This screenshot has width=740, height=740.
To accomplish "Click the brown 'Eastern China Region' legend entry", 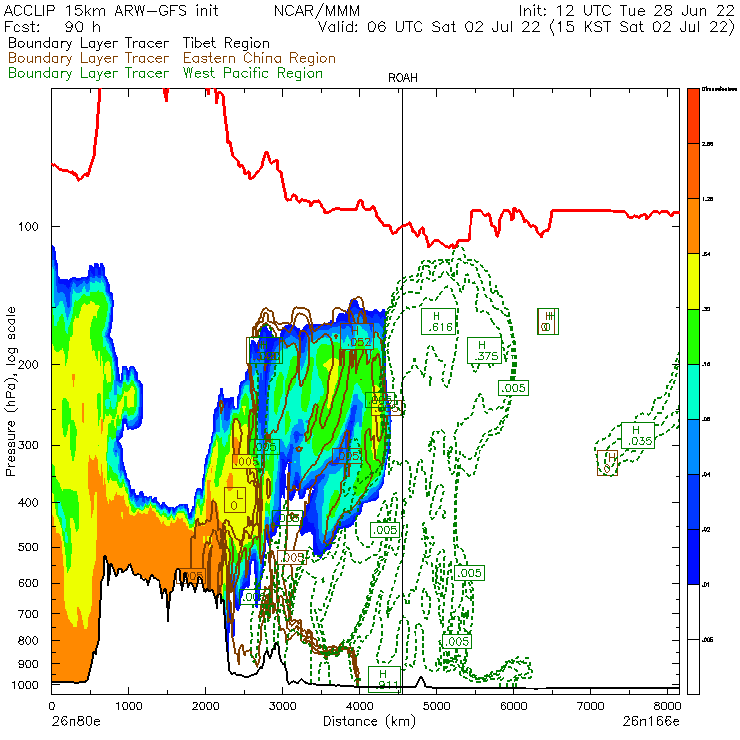I will pyautogui.click(x=259, y=59).
